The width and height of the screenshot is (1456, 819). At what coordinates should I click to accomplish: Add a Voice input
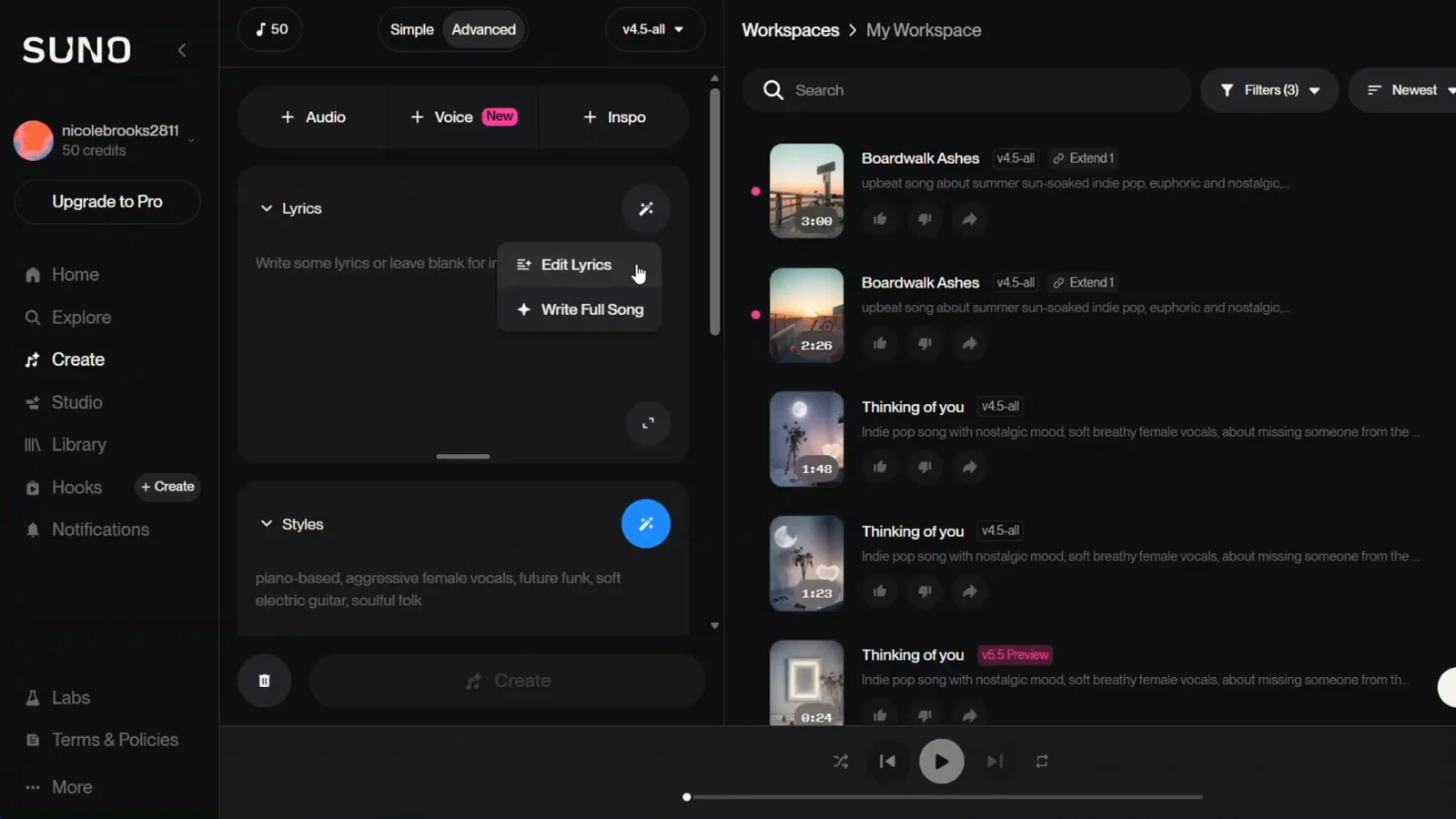(x=463, y=117)
